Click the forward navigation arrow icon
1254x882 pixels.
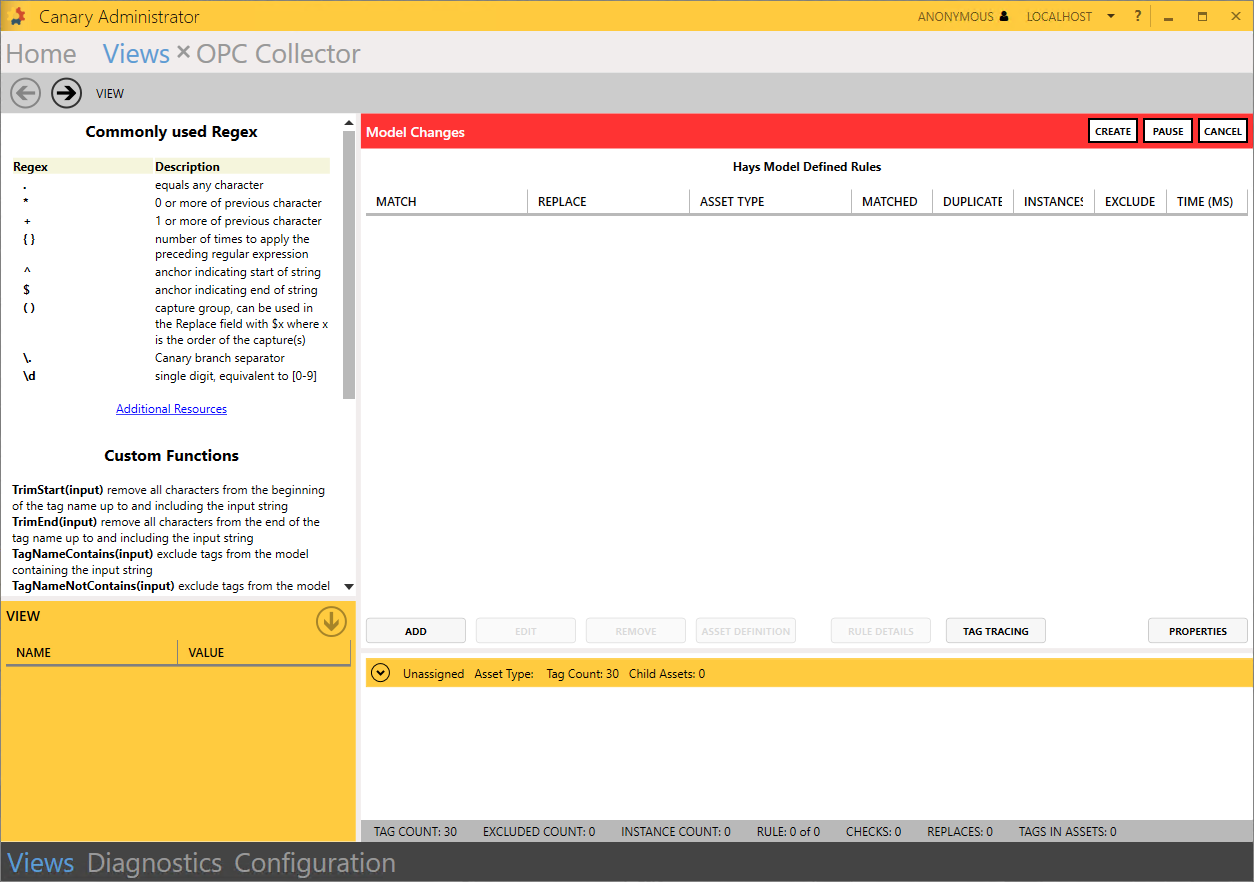tap(66, 93)
